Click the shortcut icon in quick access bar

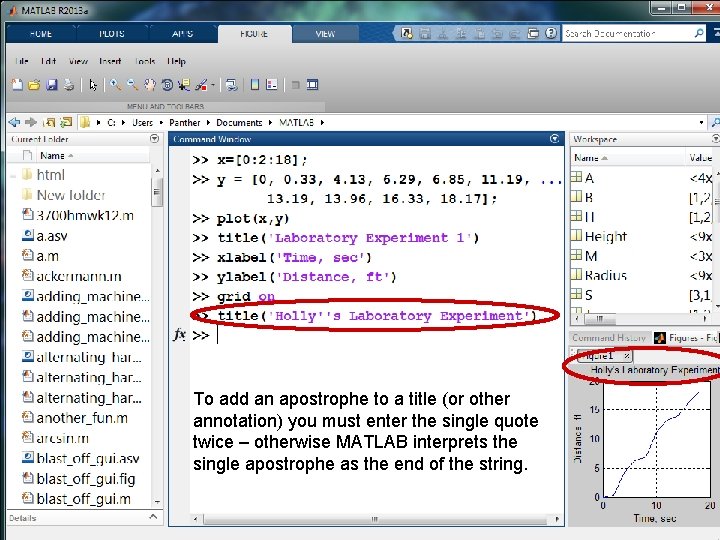coord(406,33)
